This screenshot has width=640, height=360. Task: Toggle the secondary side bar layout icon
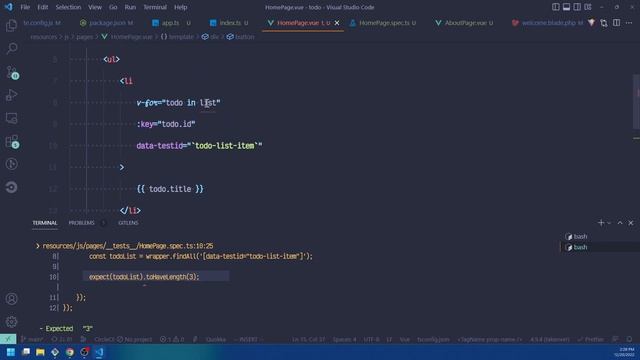tap(577, 7)
